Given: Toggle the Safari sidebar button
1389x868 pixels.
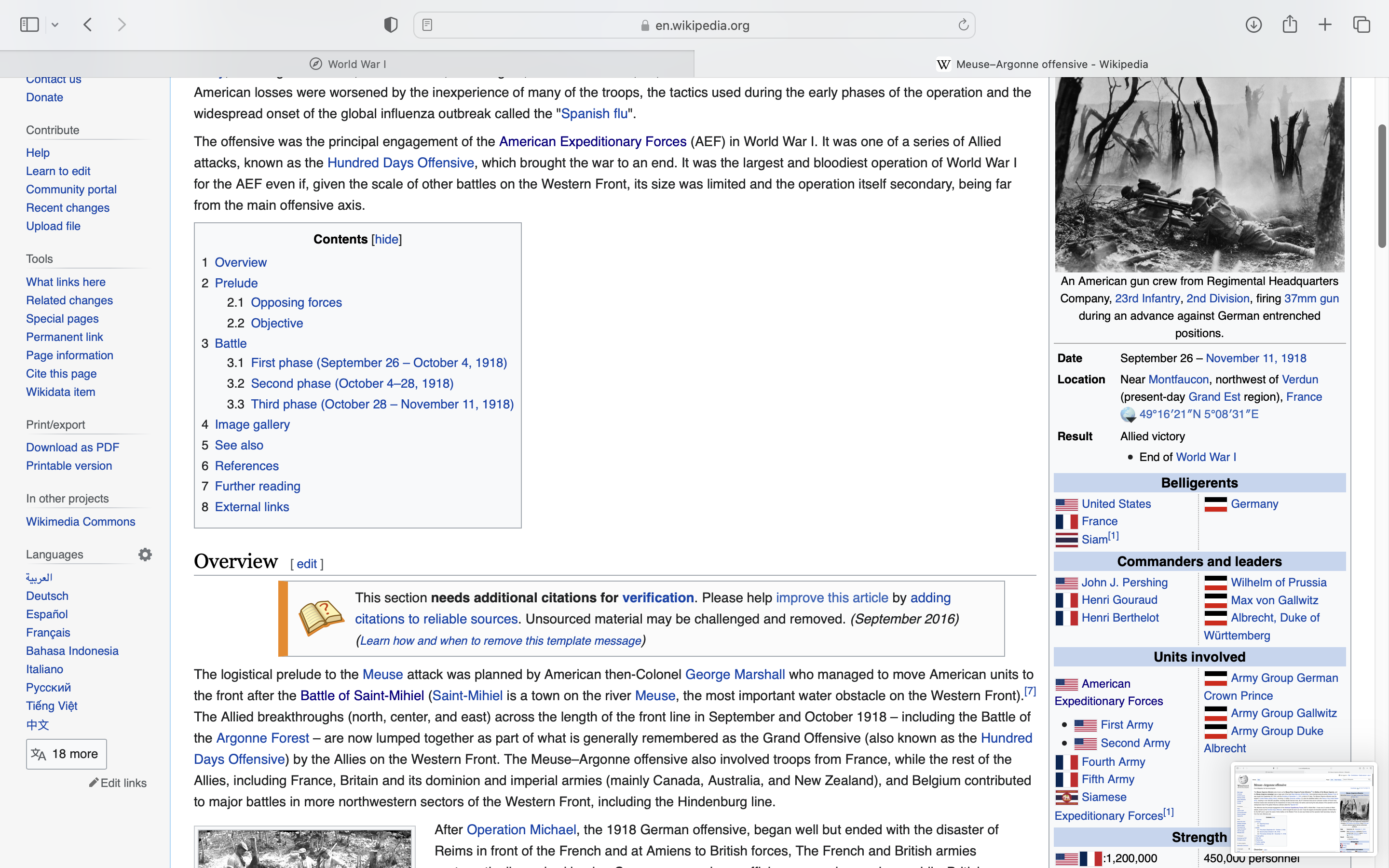Looking at the screenshot, I should pyautogui.click(x=29, y=25).
